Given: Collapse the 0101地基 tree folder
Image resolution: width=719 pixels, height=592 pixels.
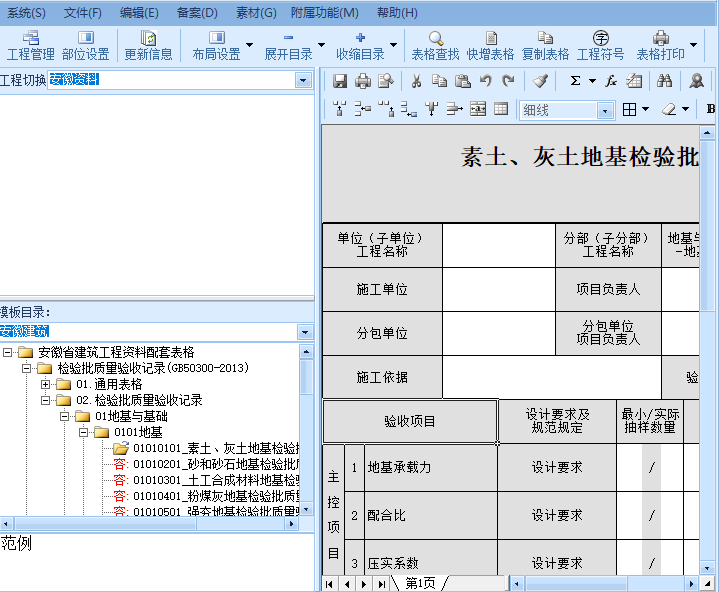Looking at the screenshot, I should coord(84,432).
